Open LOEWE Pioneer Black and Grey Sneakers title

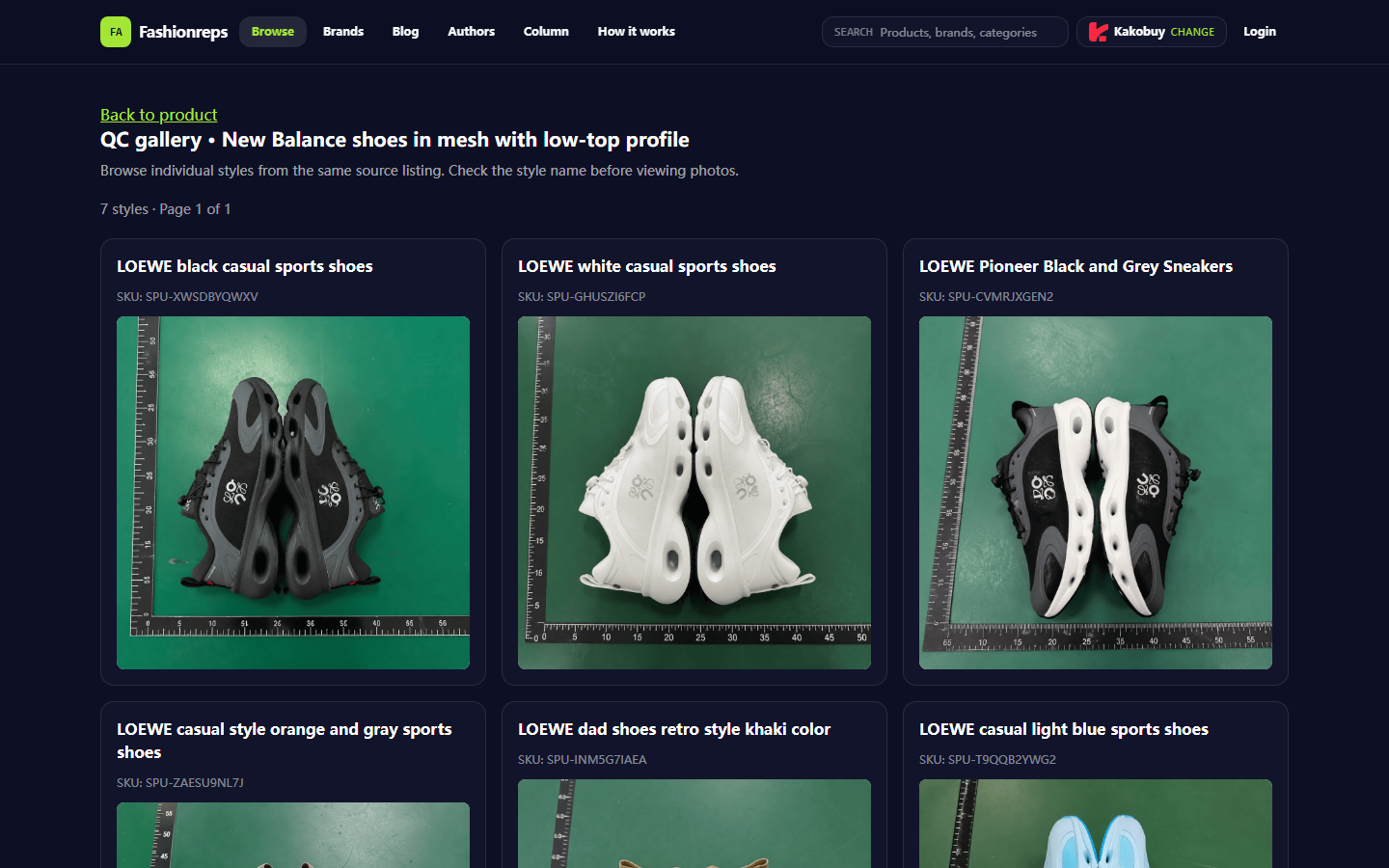pyautogui.click(x=1076, y=266)
